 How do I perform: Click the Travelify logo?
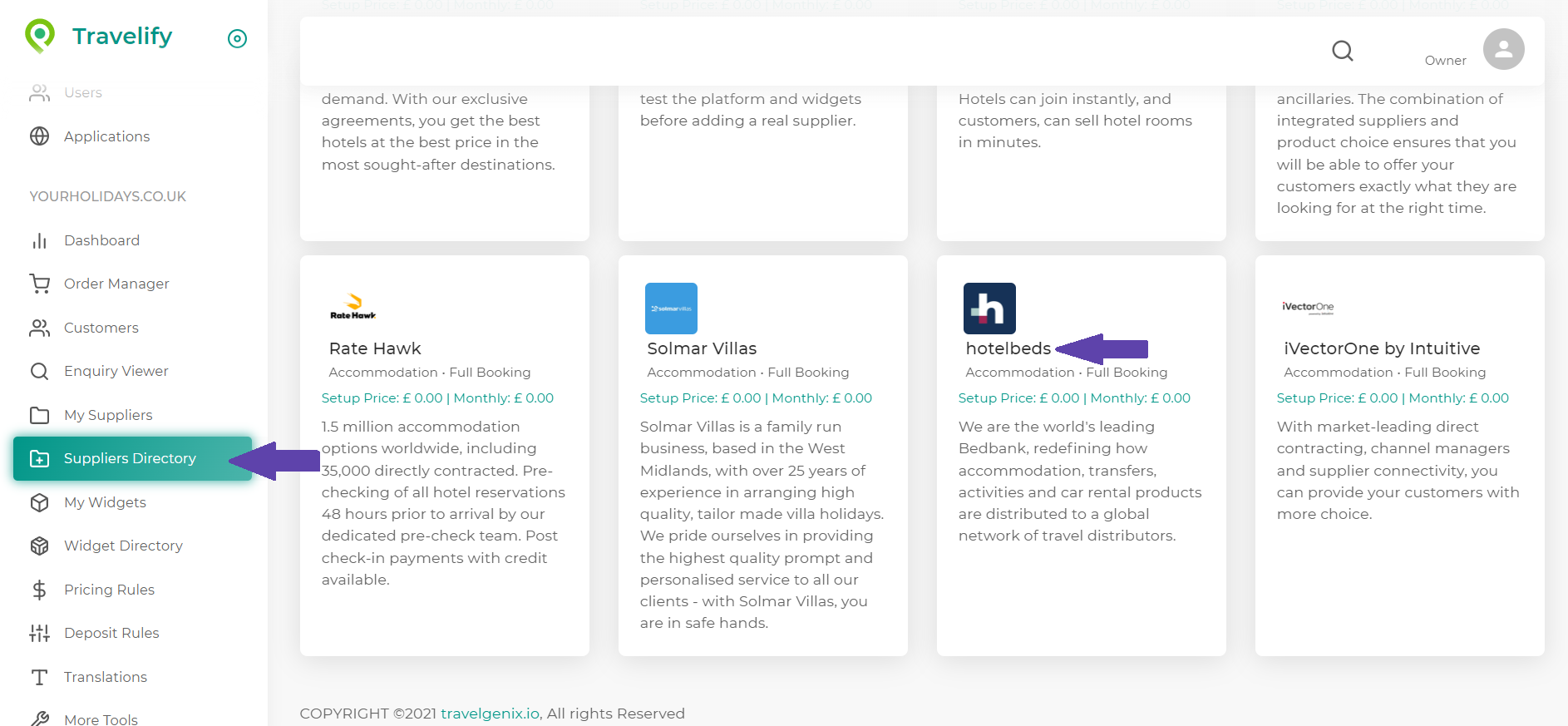tap(99, 37)
